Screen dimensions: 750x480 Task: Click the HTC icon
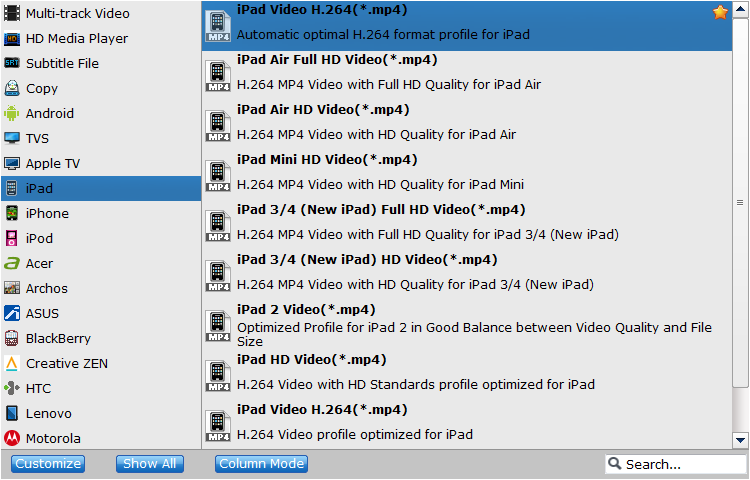12,388
